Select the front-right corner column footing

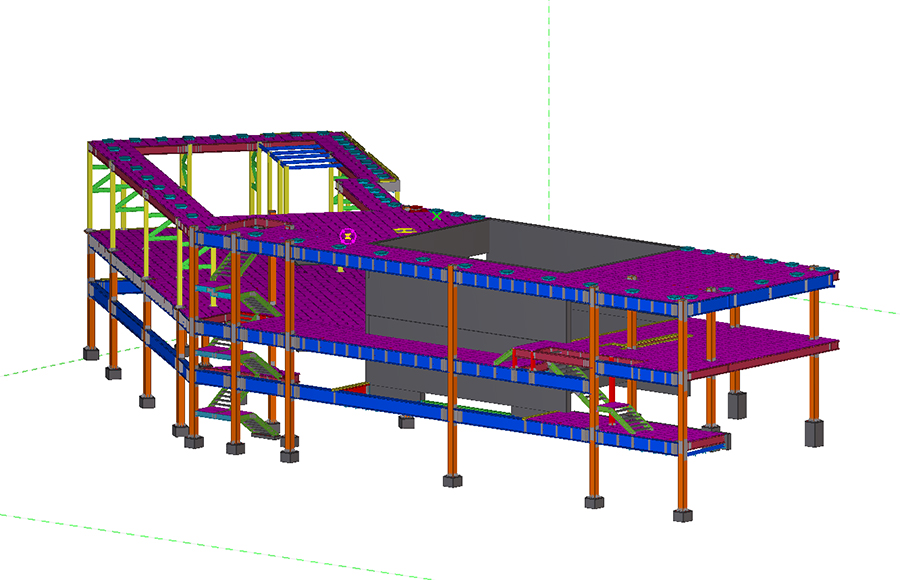click(x=684, y=515)
